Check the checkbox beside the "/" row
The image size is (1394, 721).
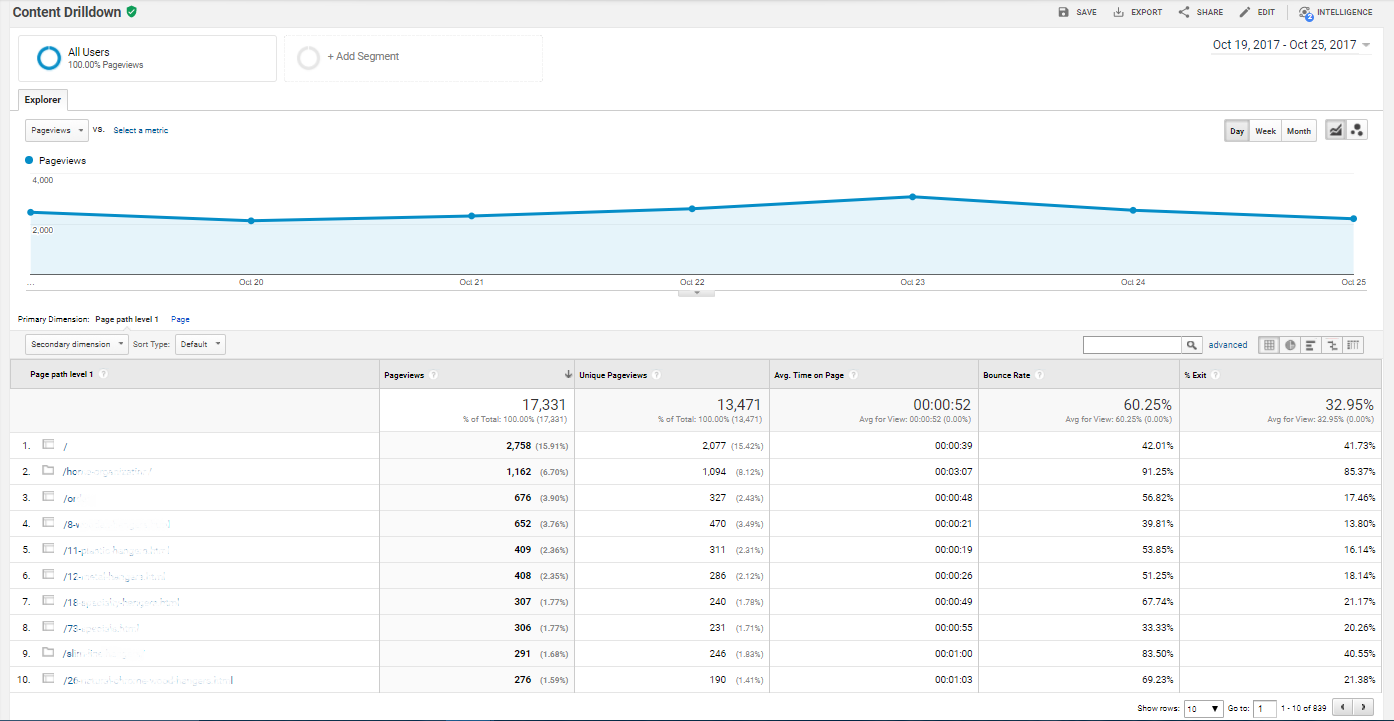47,445
